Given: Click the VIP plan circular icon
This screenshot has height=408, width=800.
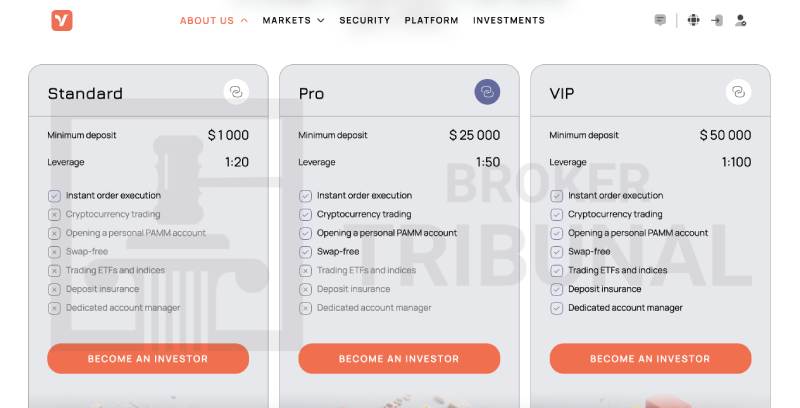Looking at the screenshot, I should tap(738, 93).
